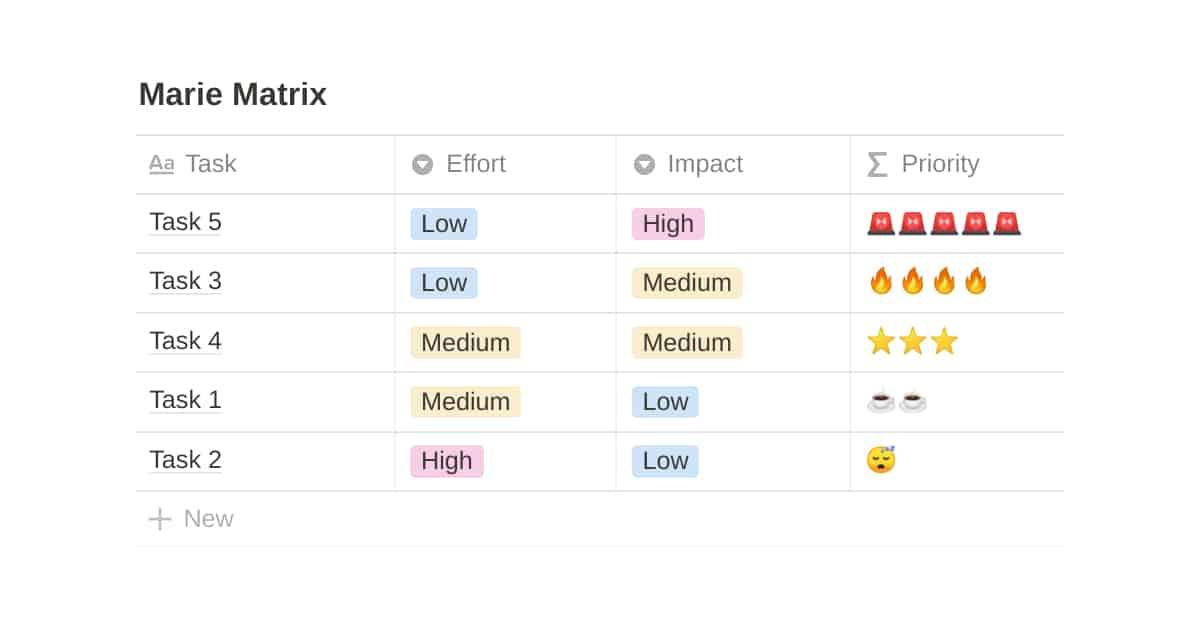This screenshot has height=630, width=1200.
Task: Select the High impact tag on Task 5
Action: click(667, 223)
